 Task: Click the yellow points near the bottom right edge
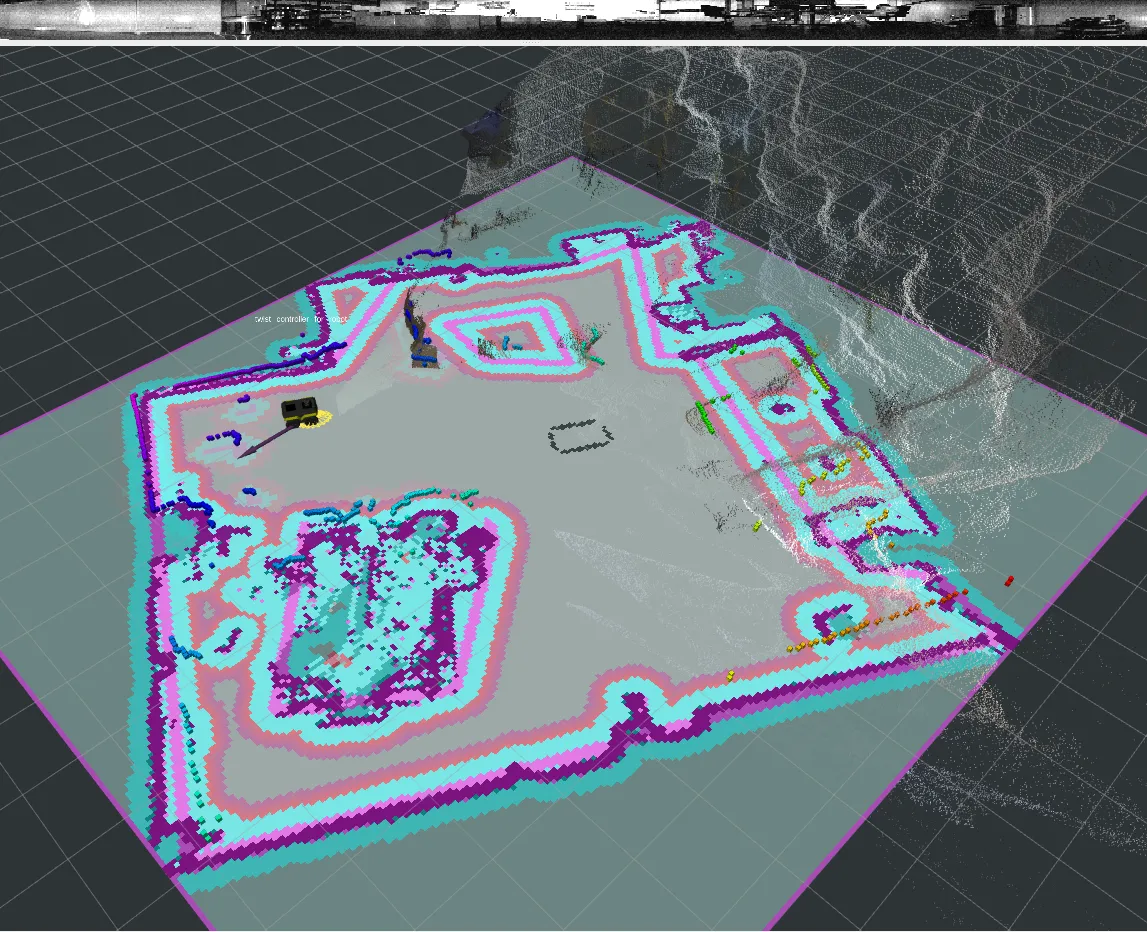click(732, 676)
